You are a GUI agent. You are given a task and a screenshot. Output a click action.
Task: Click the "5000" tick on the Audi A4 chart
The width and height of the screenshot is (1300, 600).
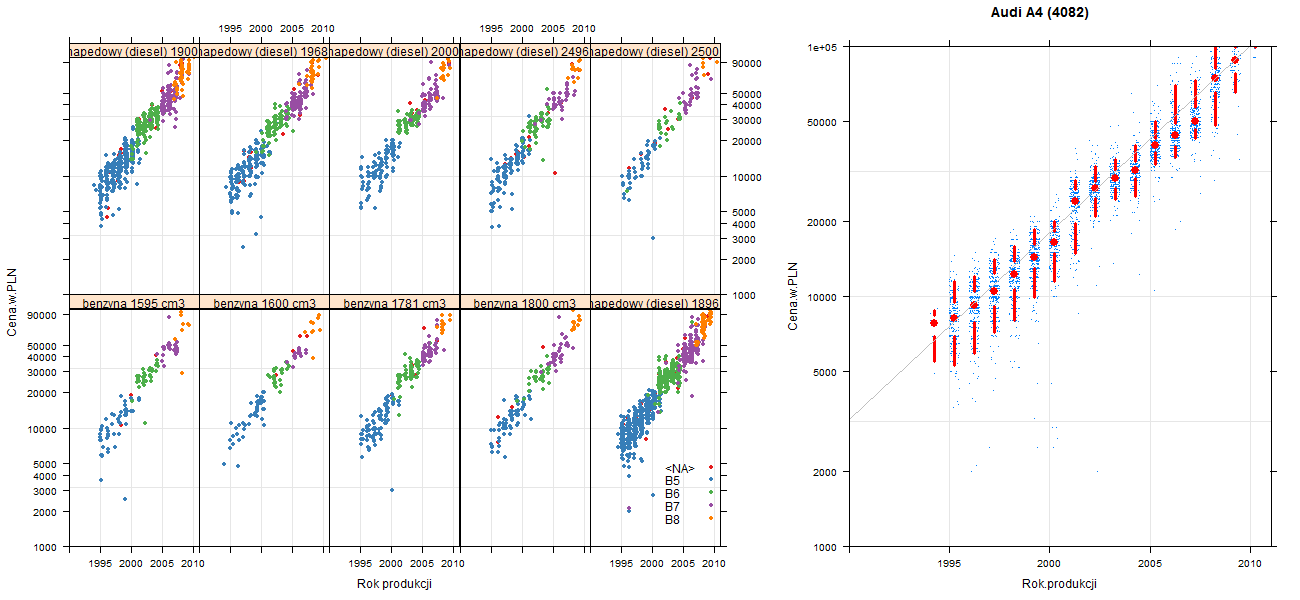pos(825,372)
